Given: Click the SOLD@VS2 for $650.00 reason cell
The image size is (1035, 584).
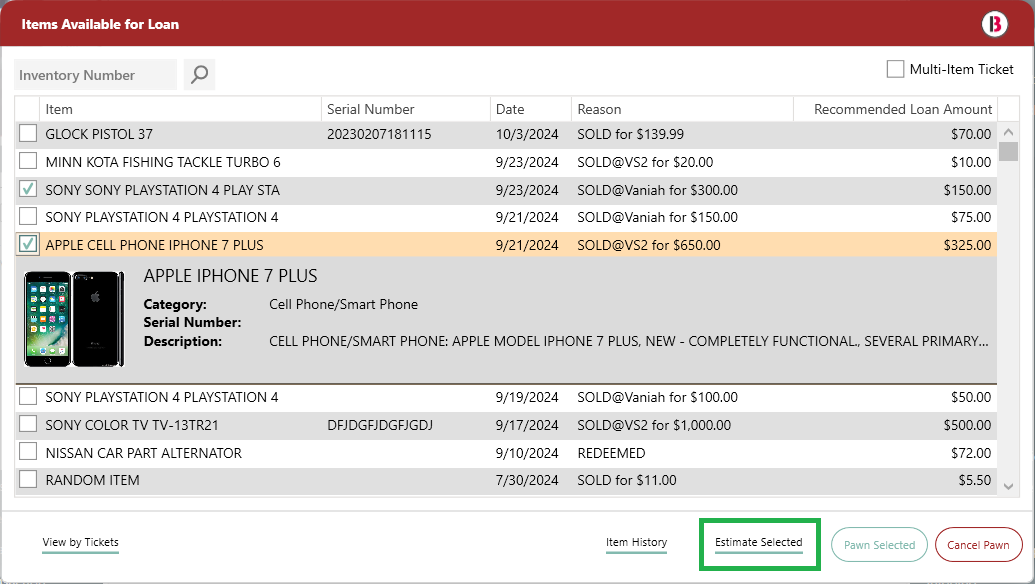Looking at the screenshot, I should (649, 245).
